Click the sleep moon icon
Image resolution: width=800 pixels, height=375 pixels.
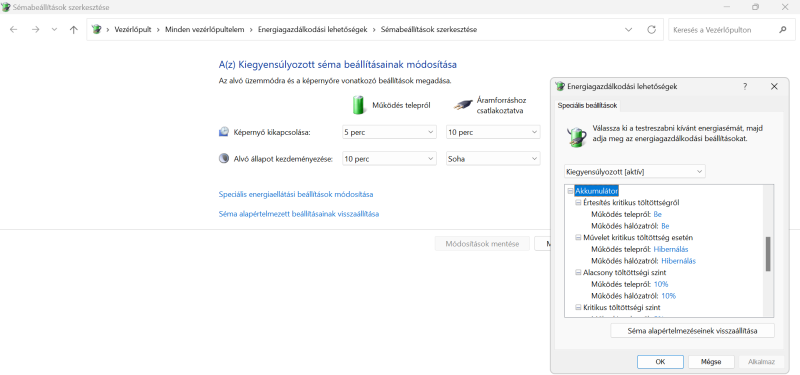tap(223, 159)
